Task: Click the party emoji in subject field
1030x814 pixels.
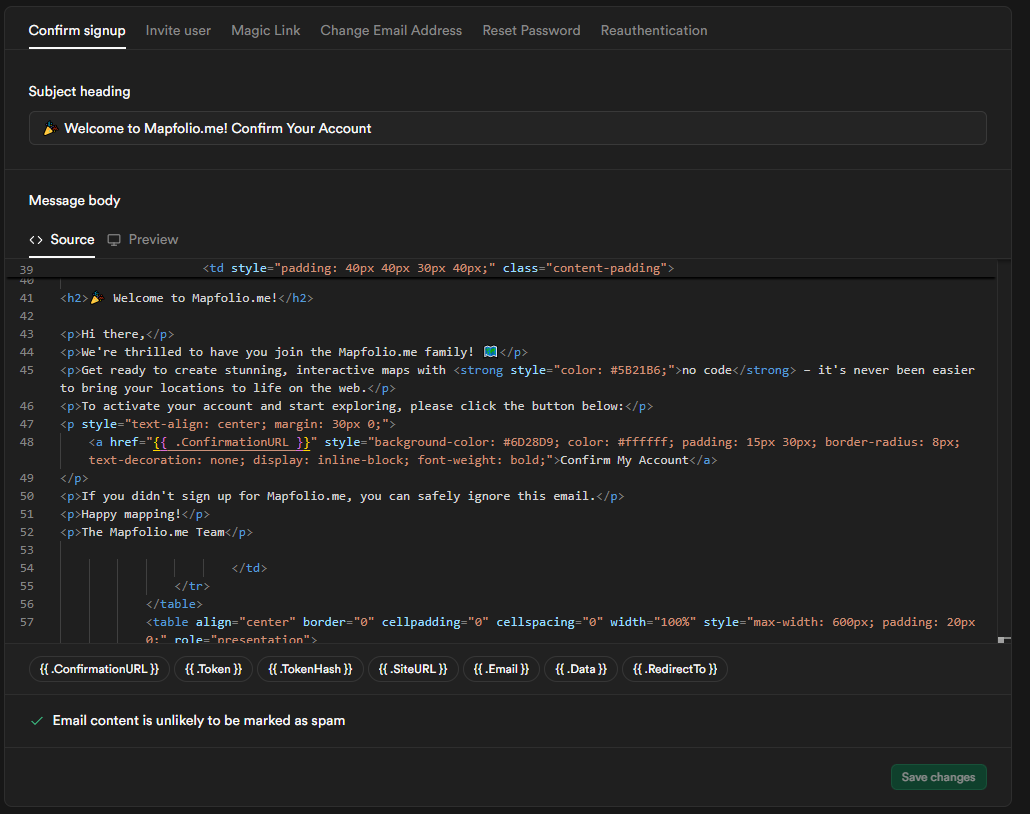Action: [50, 128]
